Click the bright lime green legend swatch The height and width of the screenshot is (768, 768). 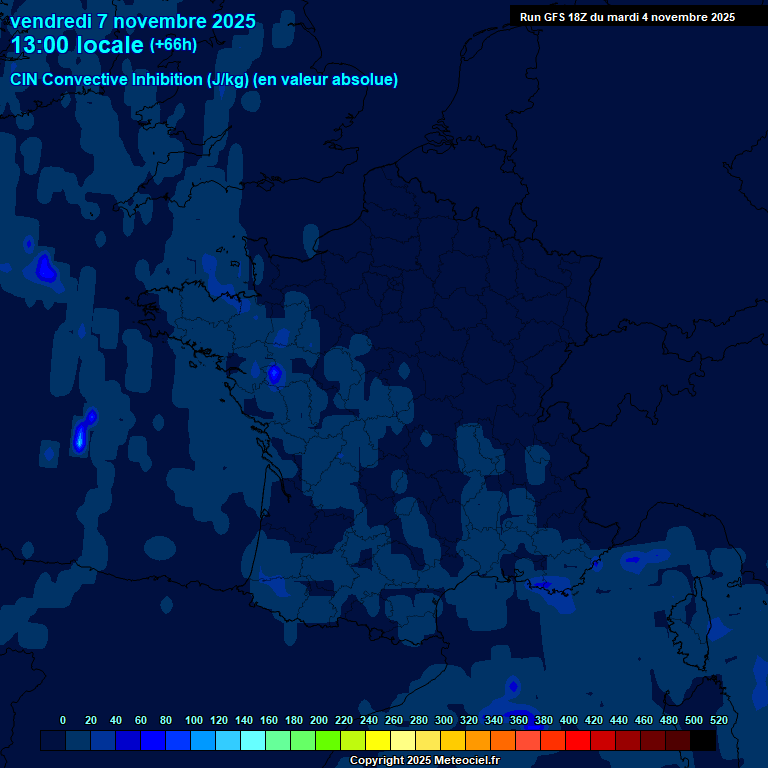pos(328,741)
